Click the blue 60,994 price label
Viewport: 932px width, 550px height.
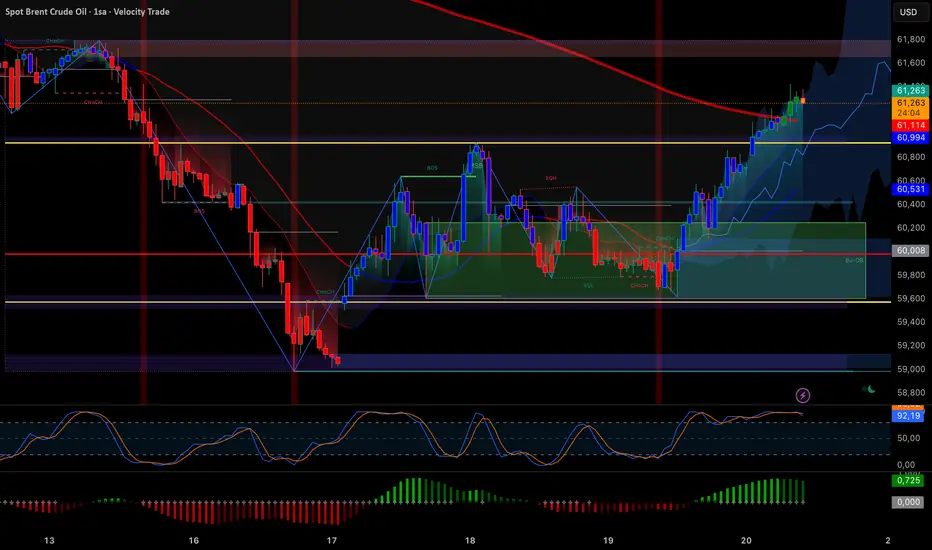(910, 138)
